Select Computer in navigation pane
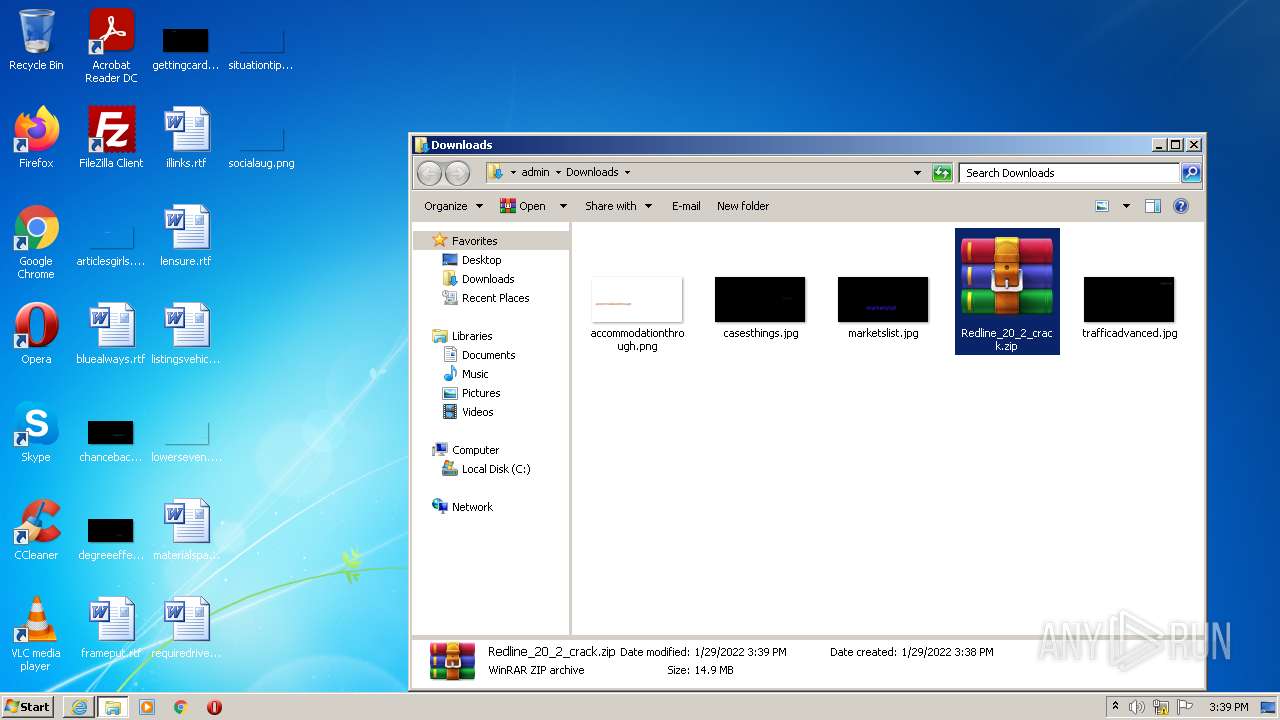 coord(475,450)
